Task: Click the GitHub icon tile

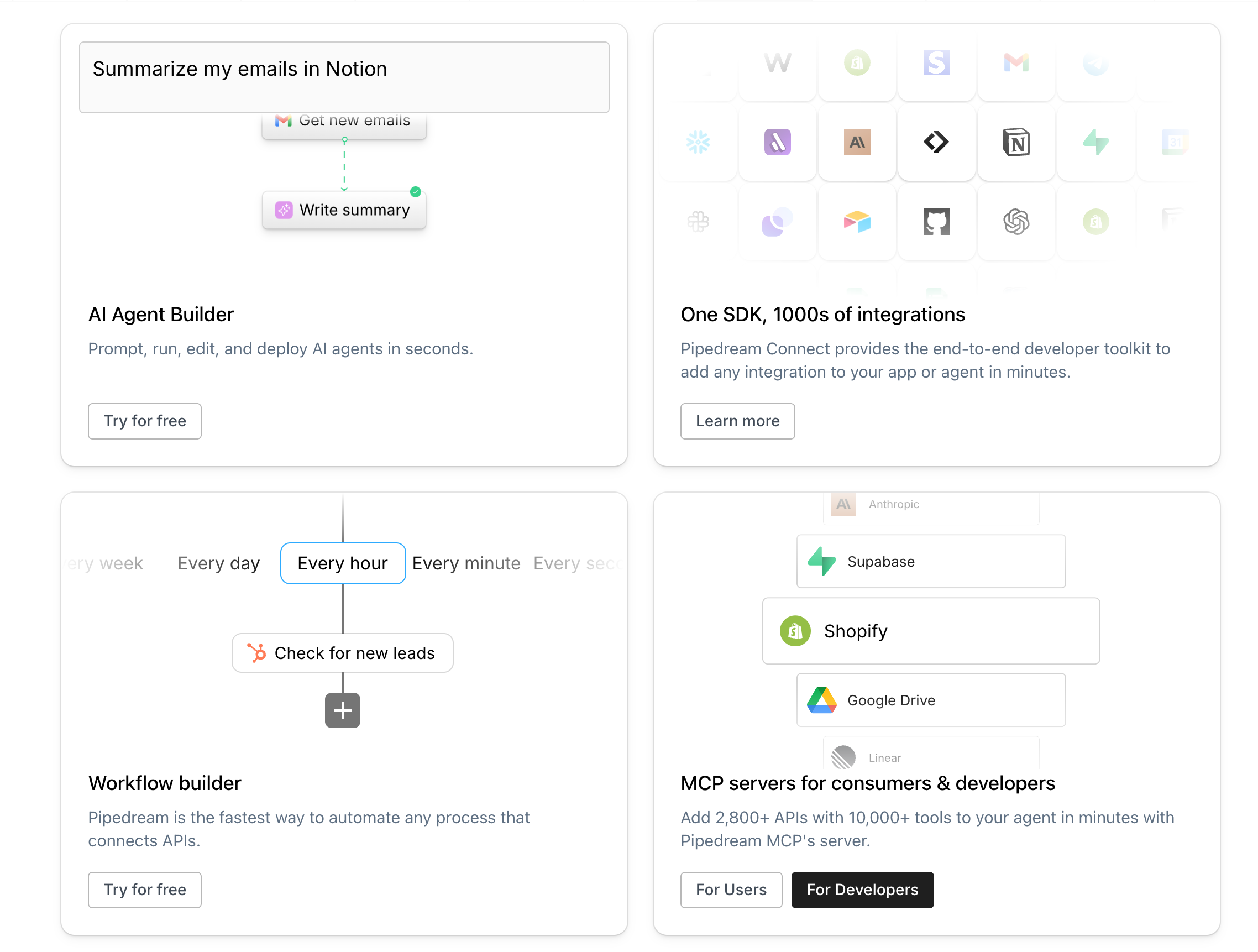Action: [x=936, y=222]
